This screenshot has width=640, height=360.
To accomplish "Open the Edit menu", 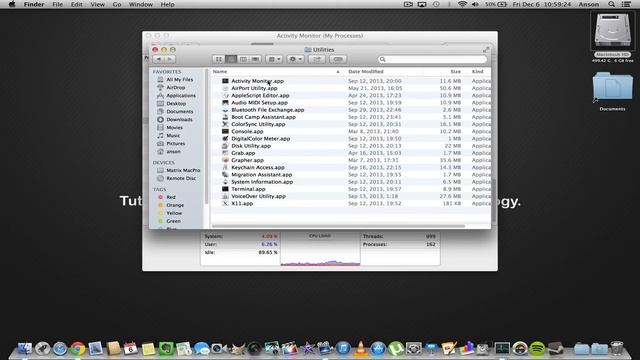I will [76, 4].
